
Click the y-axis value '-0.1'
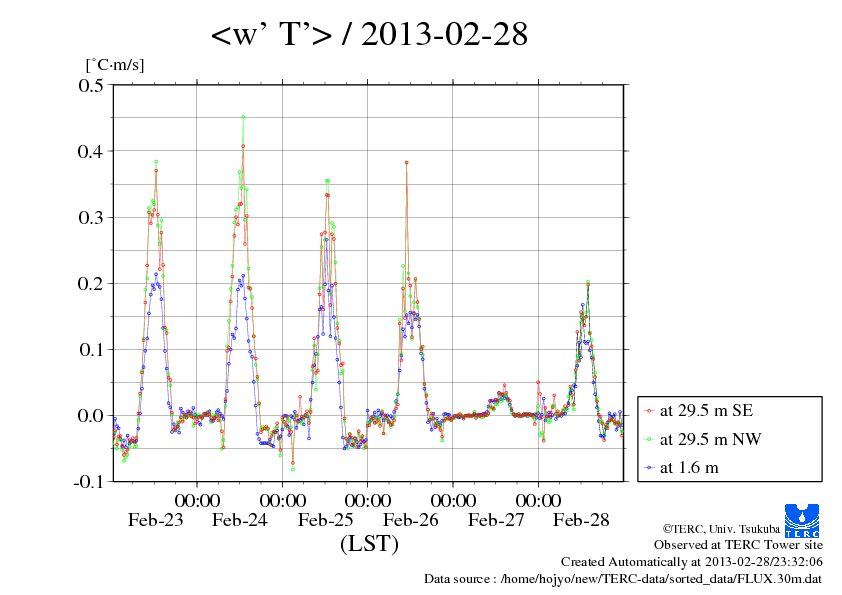coord(87,482)
